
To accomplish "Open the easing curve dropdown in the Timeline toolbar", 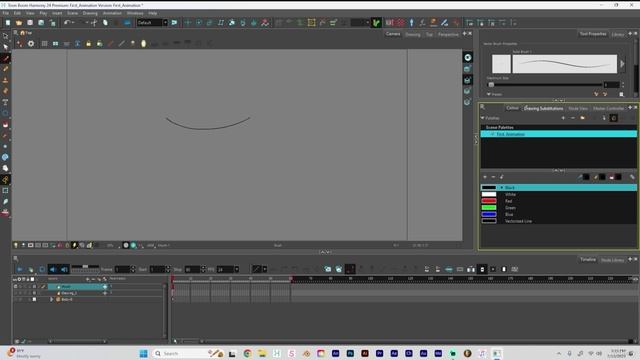I will pos(264,269).
